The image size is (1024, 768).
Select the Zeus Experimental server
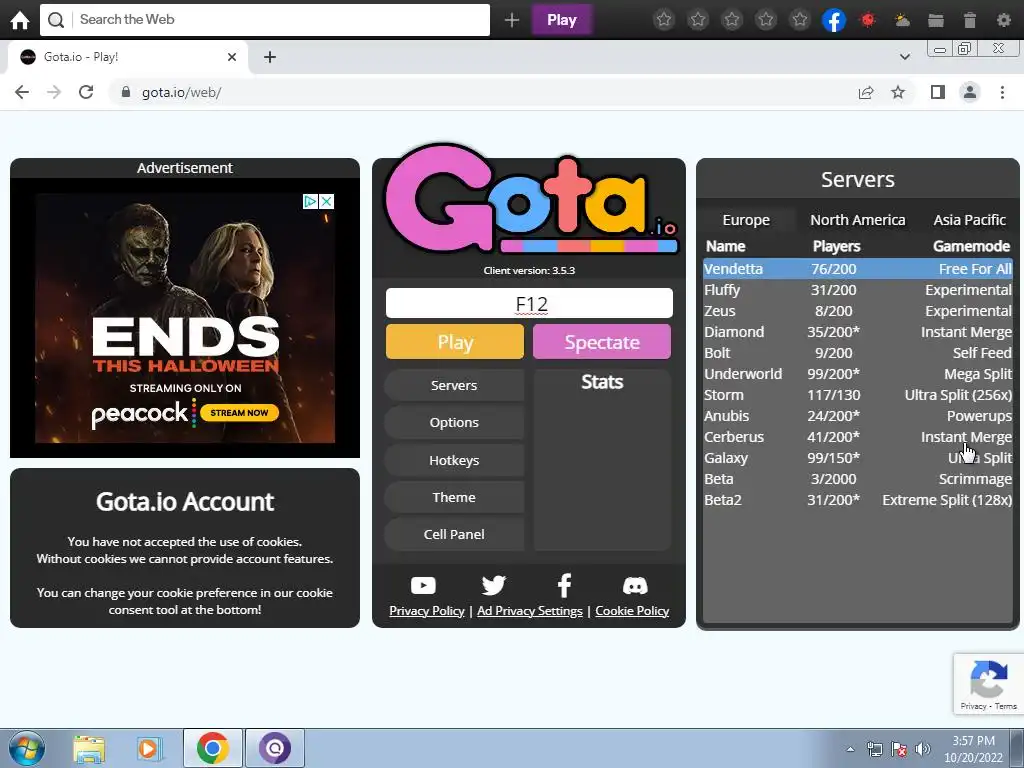point(857,311)
